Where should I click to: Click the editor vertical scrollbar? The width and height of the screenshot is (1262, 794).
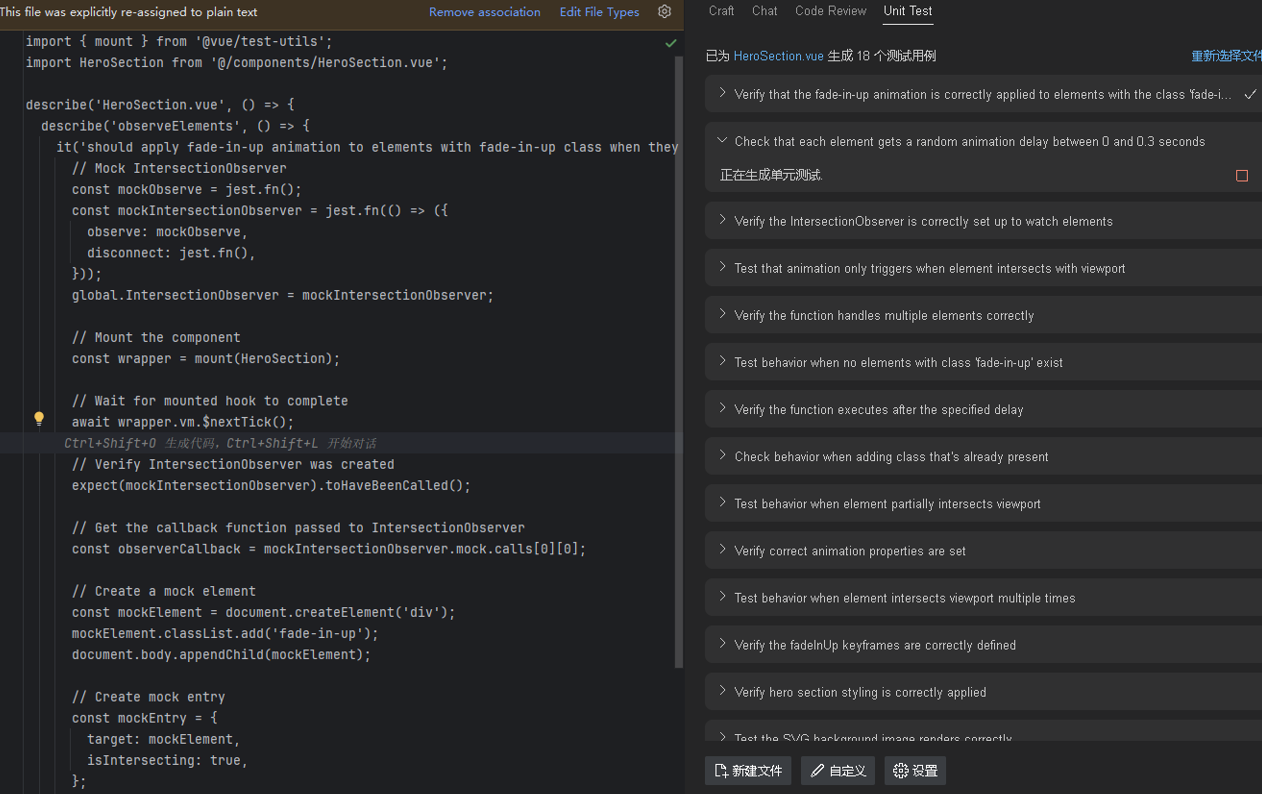point(679,360)
